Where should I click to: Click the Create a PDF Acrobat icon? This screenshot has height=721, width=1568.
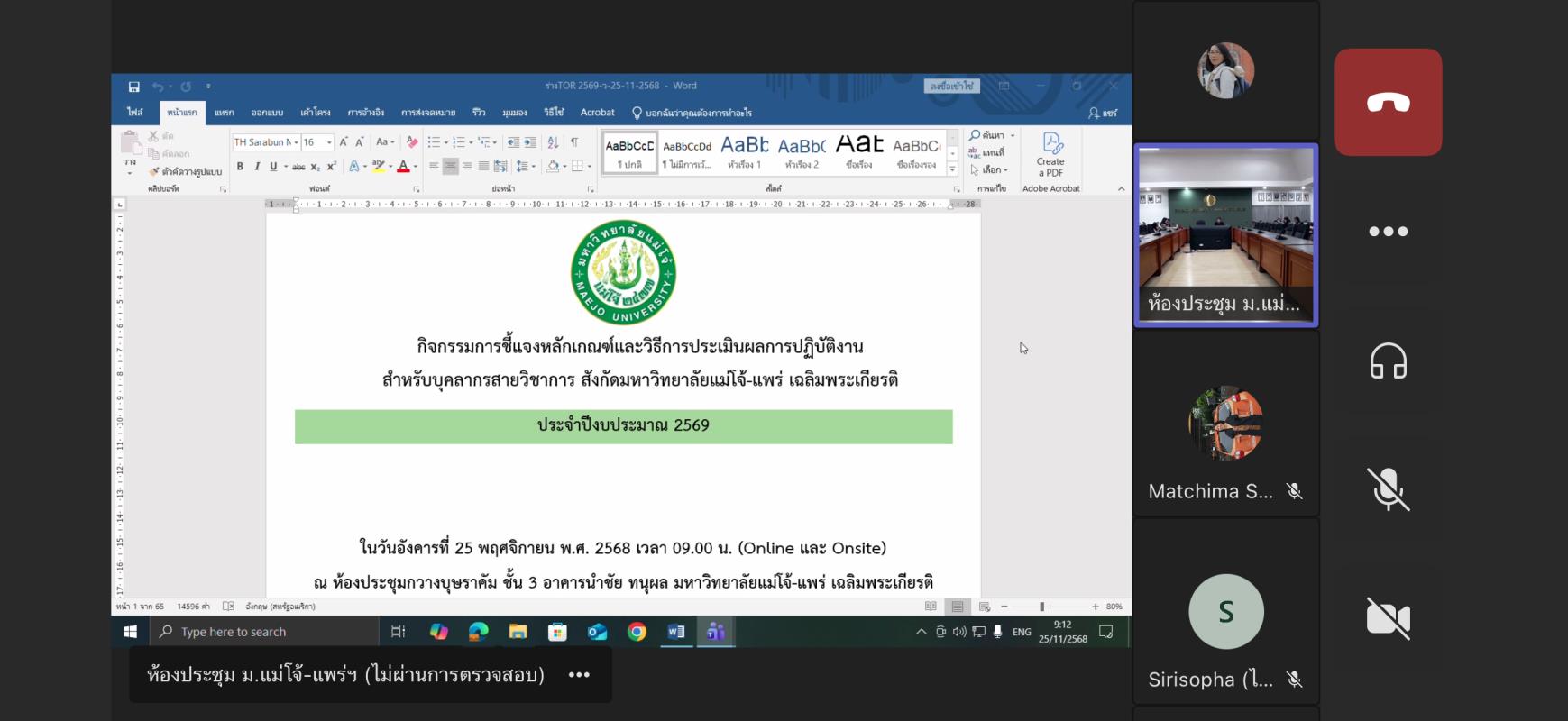(x=1050, y=155)
